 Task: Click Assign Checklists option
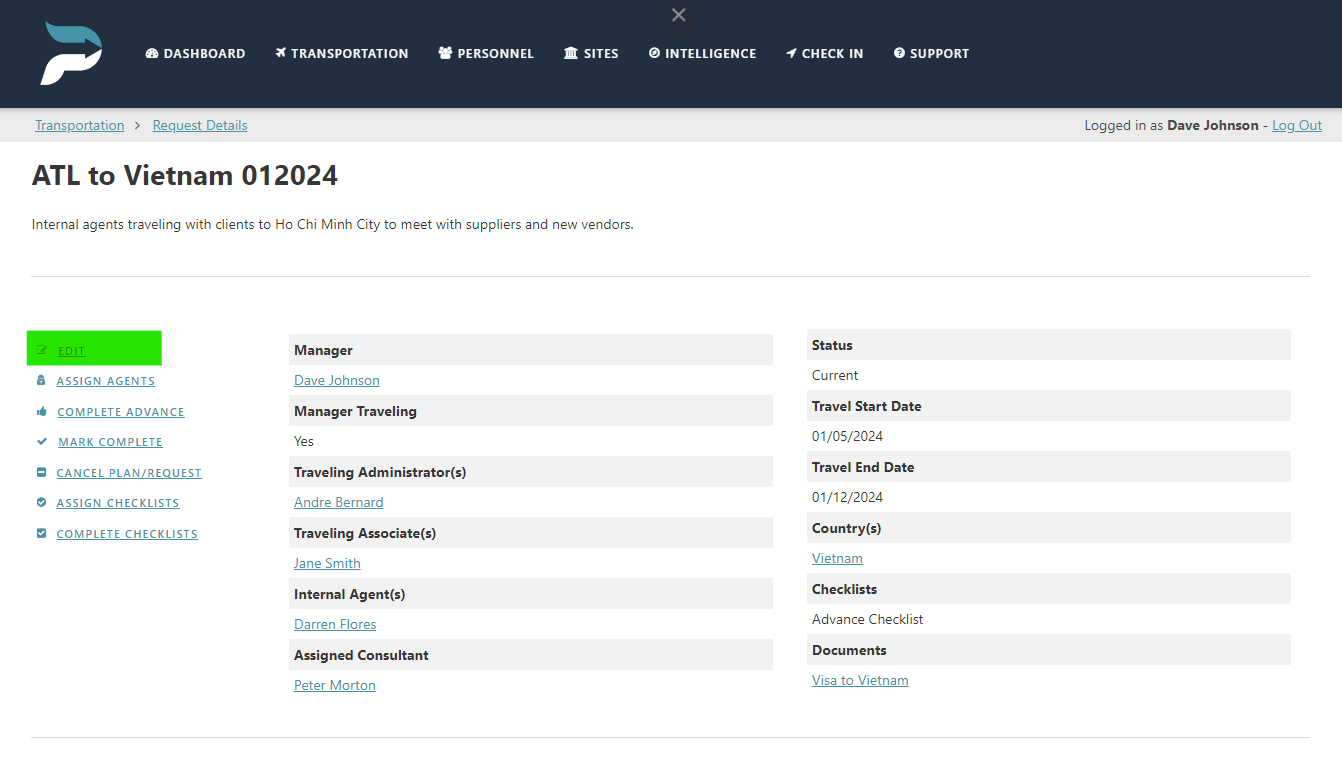[117, 502]
